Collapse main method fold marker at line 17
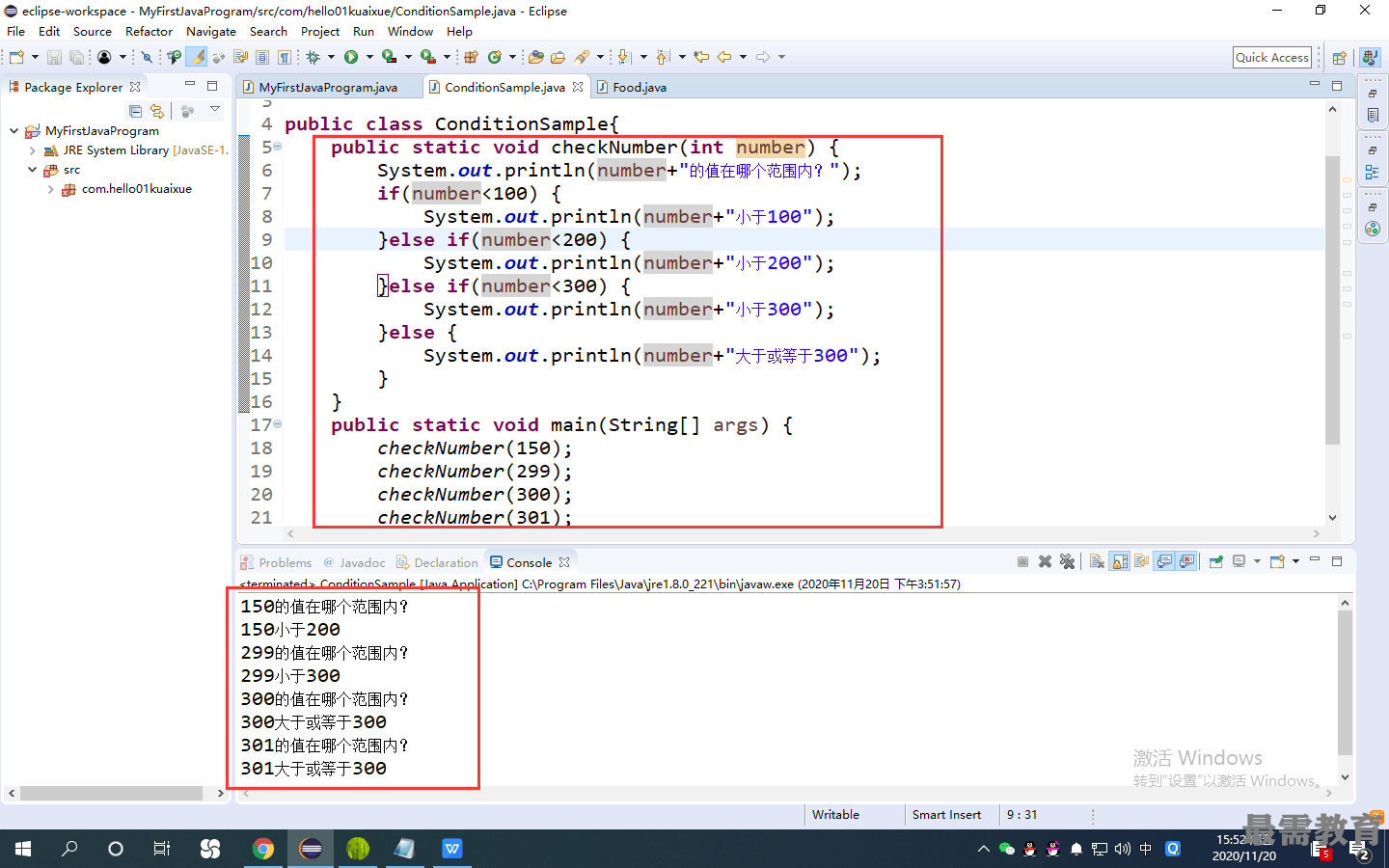 [x=278, y=424]
